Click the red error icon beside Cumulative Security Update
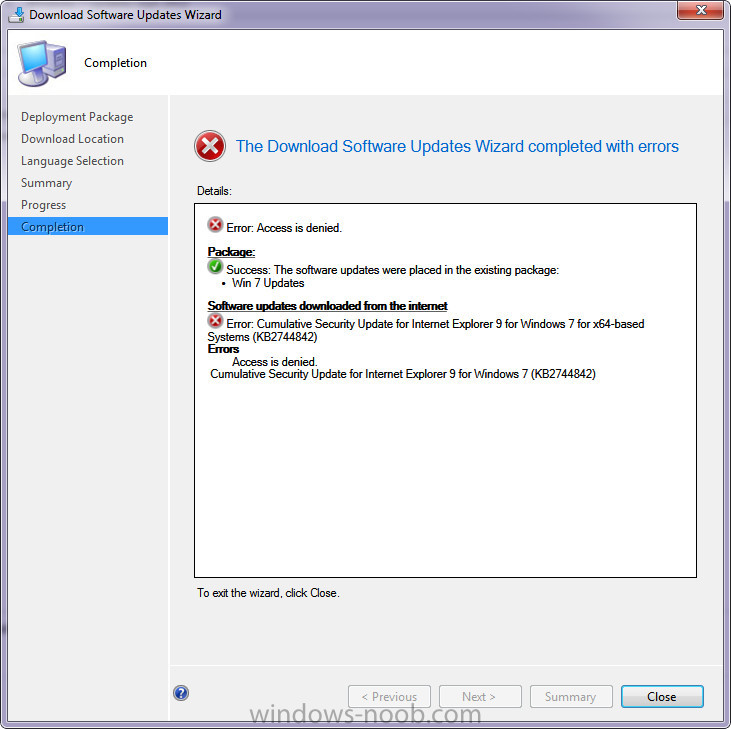 tap(215, 321)
